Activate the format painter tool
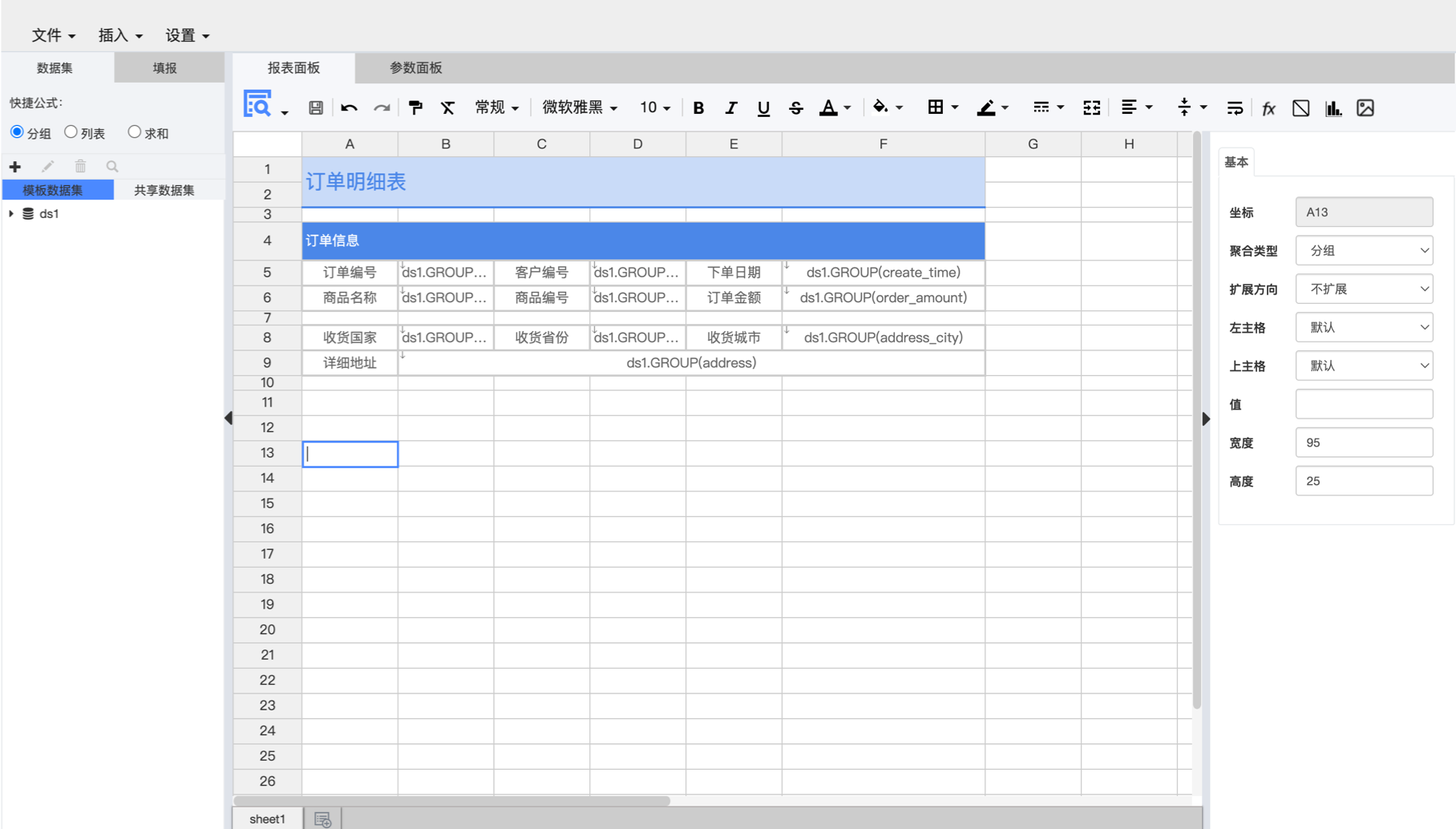This screenshot has height=829, width=1456. click(x=415, y=107)
